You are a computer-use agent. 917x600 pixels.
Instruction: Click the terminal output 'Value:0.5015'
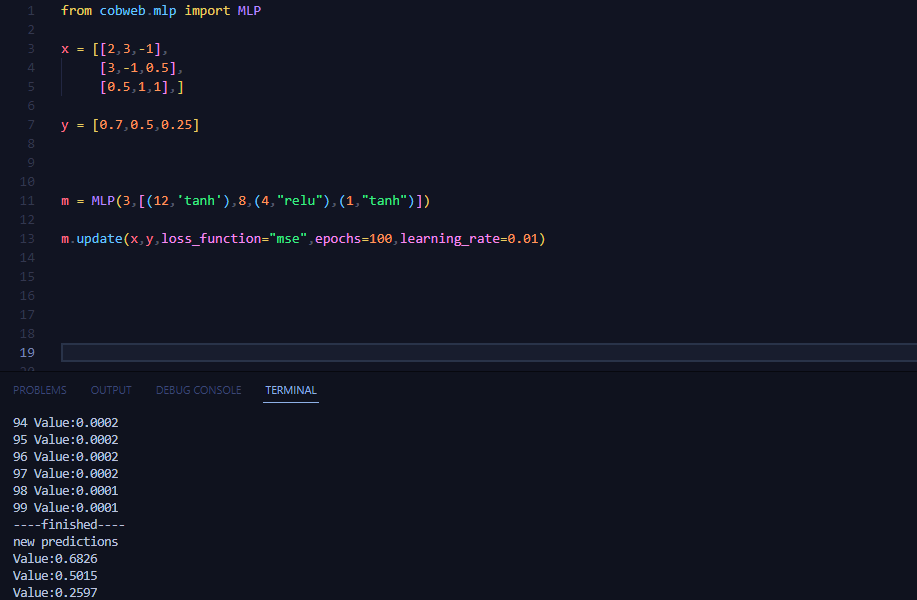[x=55, y=575]
